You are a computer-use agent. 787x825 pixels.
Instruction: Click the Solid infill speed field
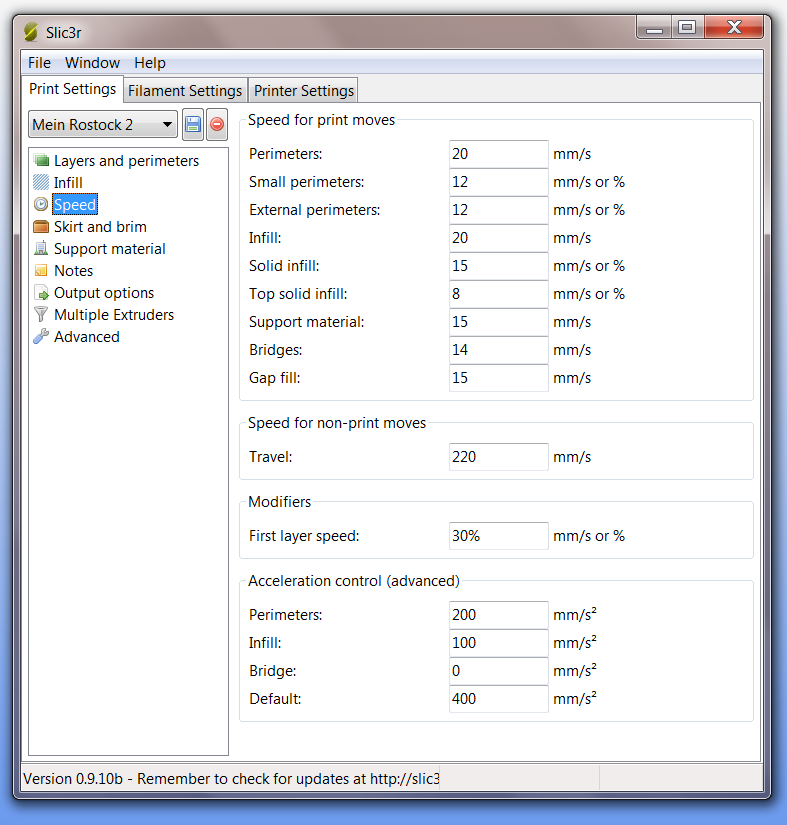pyautogui.click(x=499, y=266)
